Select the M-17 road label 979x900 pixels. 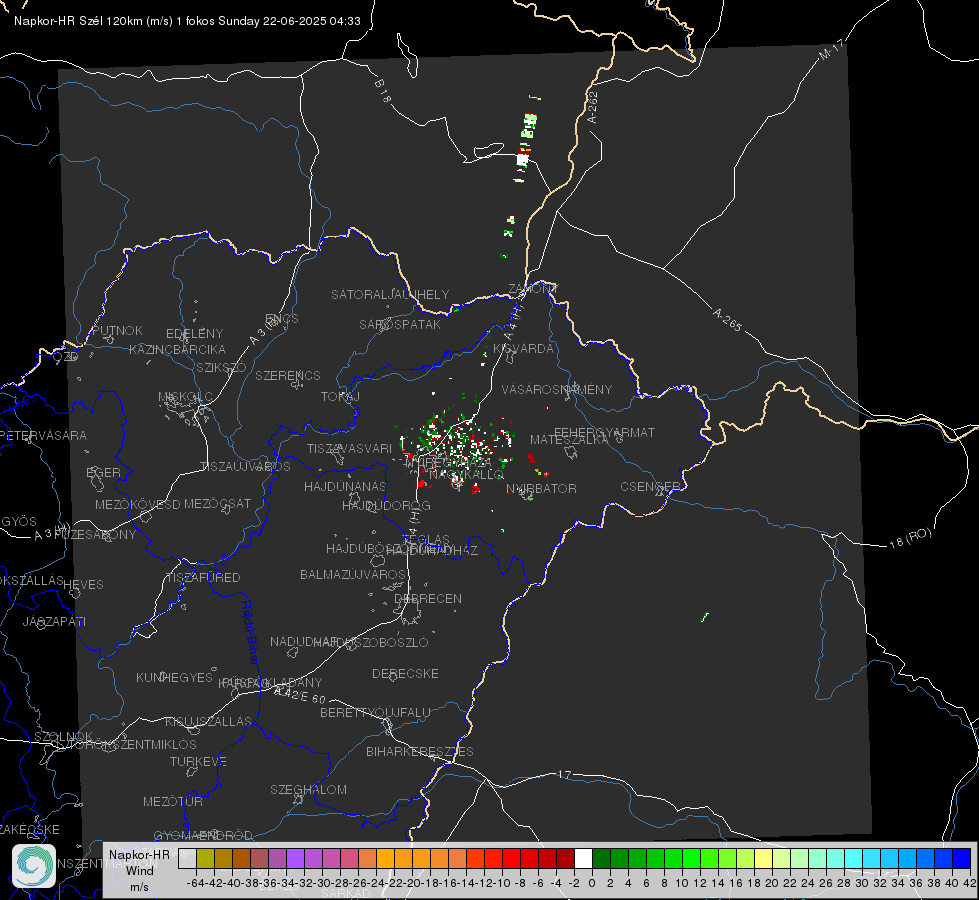832,49
